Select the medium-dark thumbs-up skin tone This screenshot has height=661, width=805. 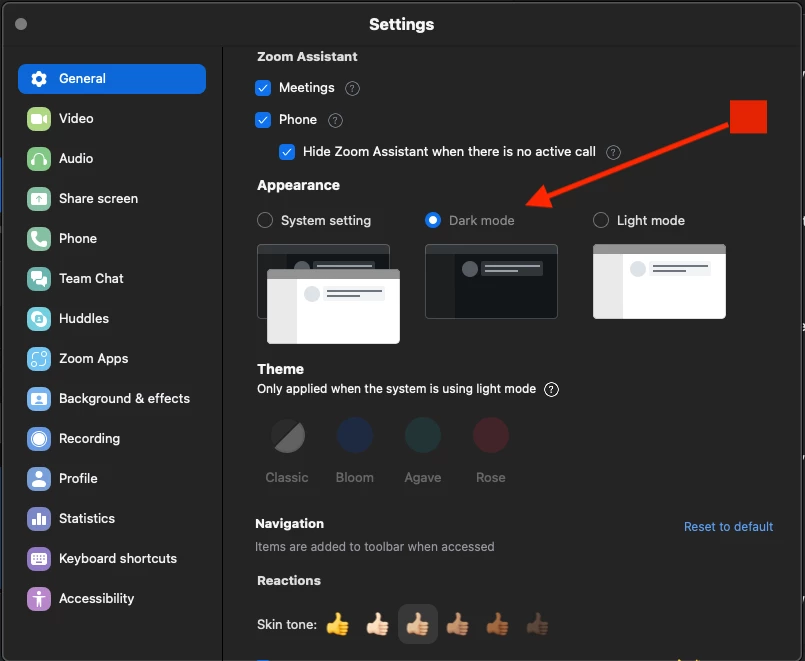[497, 625]
